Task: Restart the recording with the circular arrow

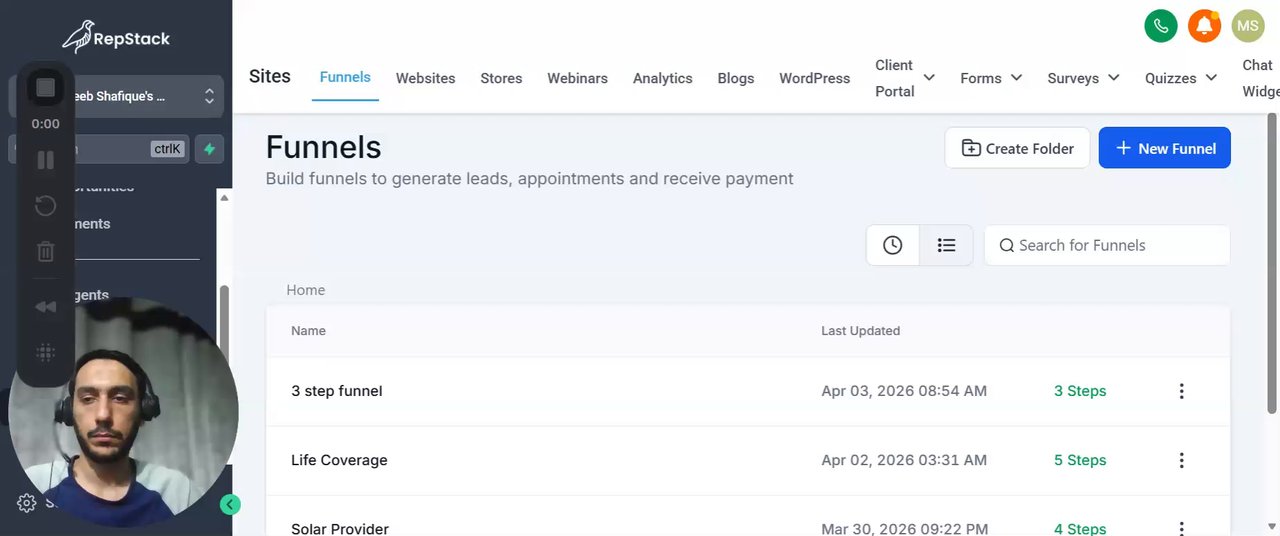Action: (x=45, y=206)
